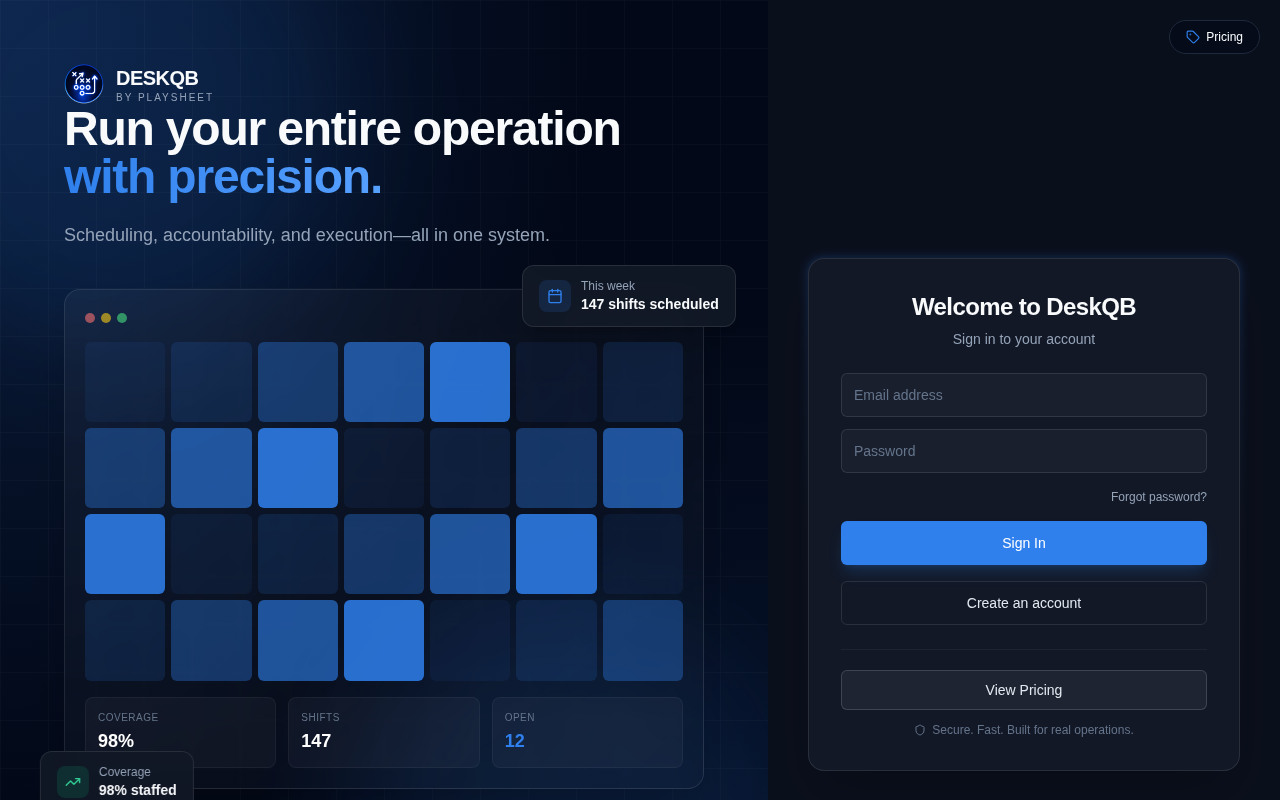The image size is (1280, 800).
Task: Click the trending-up Coverage icon
Action: tap(73, 782)
